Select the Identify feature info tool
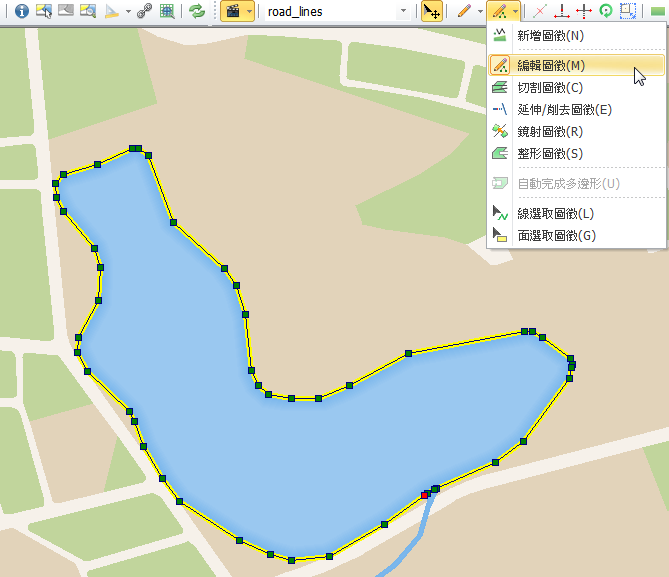This screenshot has height=577, width=669. (x=22, y=11)
